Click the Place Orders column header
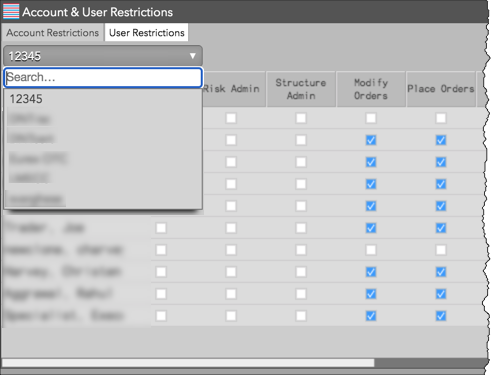This screenshot has width=491, height=375. coord(441,89)
